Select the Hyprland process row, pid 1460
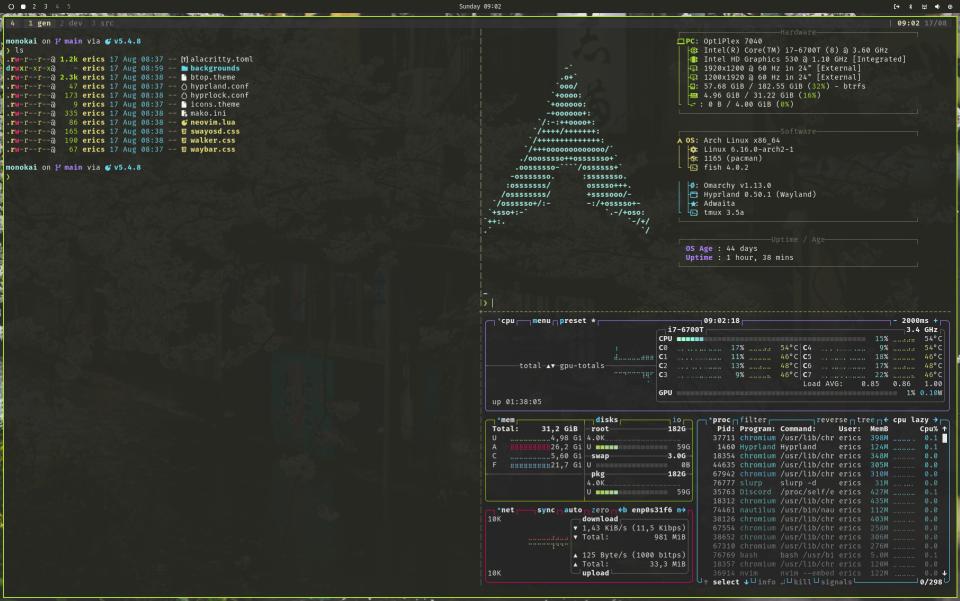 (825, 447)
